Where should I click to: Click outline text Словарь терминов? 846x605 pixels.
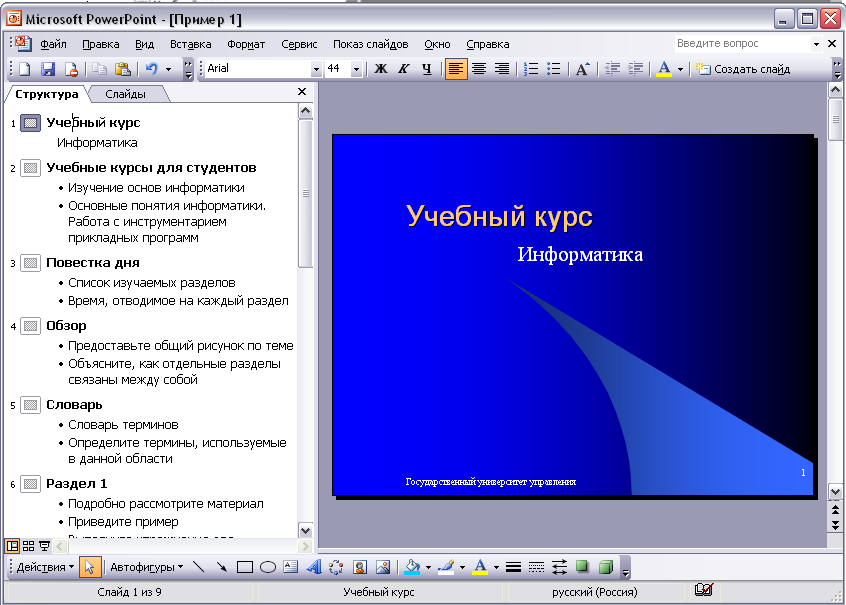pyautogui.click(x=123, y=425)
